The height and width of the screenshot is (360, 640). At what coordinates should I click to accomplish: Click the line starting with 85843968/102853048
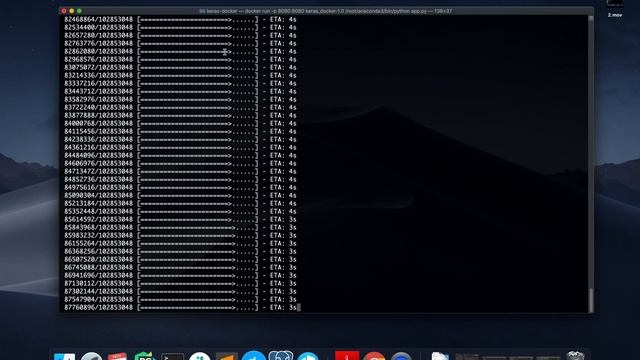[x=180, y=227]
